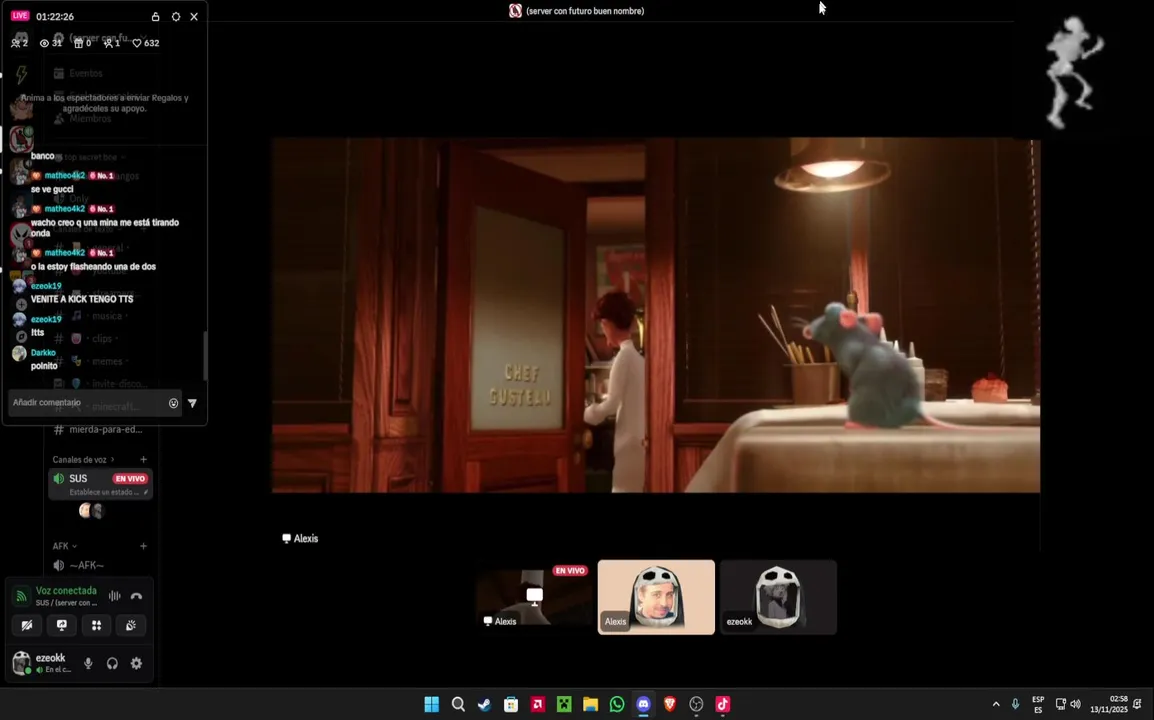The image size is (1154, 720).
Task: Expand the Canales de voz category
Action: click(83, 459)
